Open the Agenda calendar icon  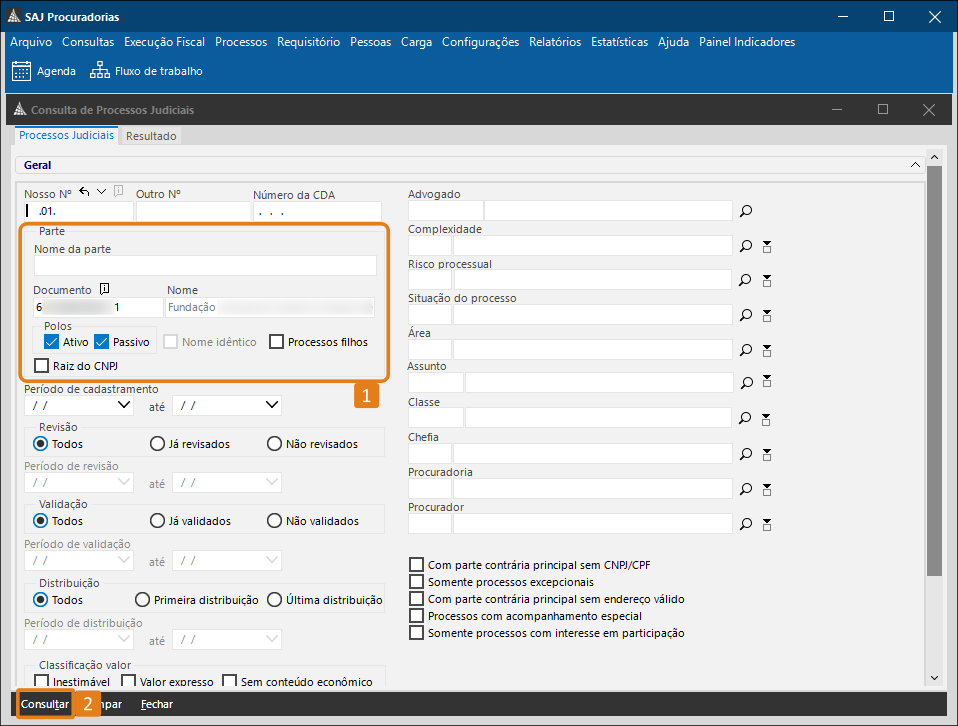21,71
